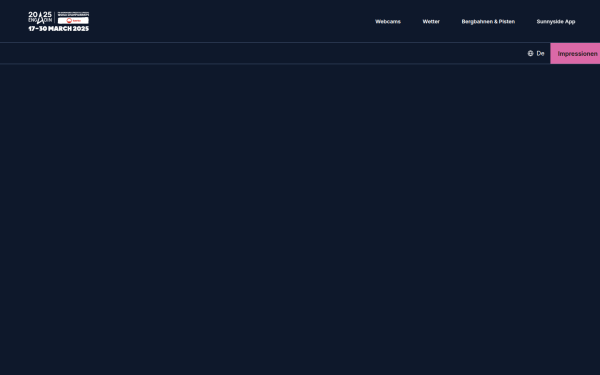This screenshot has height=375, width=600.
Task: Open the De language selector
Action: (536, 54)
